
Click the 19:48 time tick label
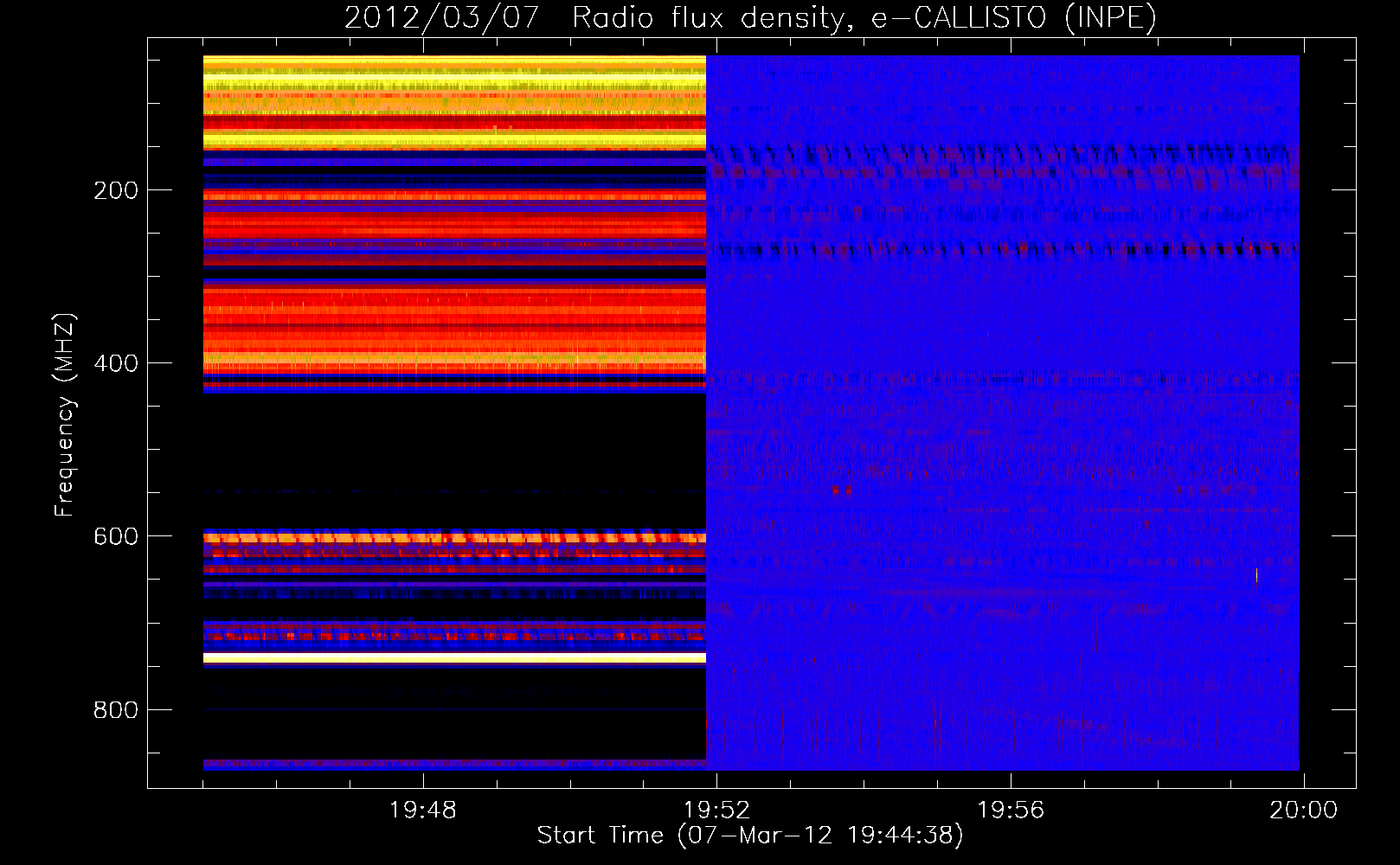point(423,811)
